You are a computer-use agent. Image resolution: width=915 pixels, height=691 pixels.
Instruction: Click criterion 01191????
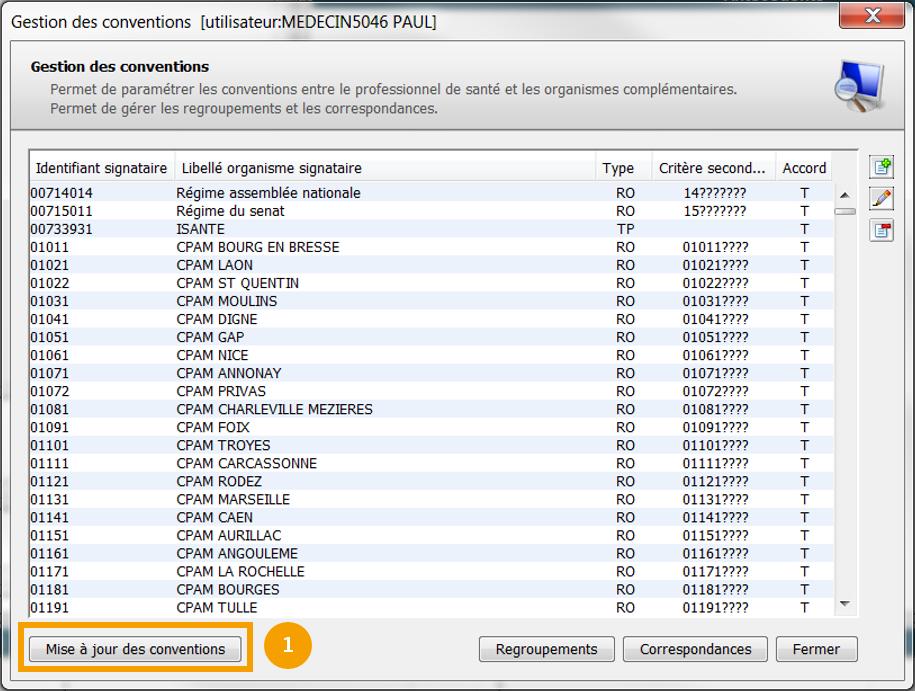coord(715,608)
